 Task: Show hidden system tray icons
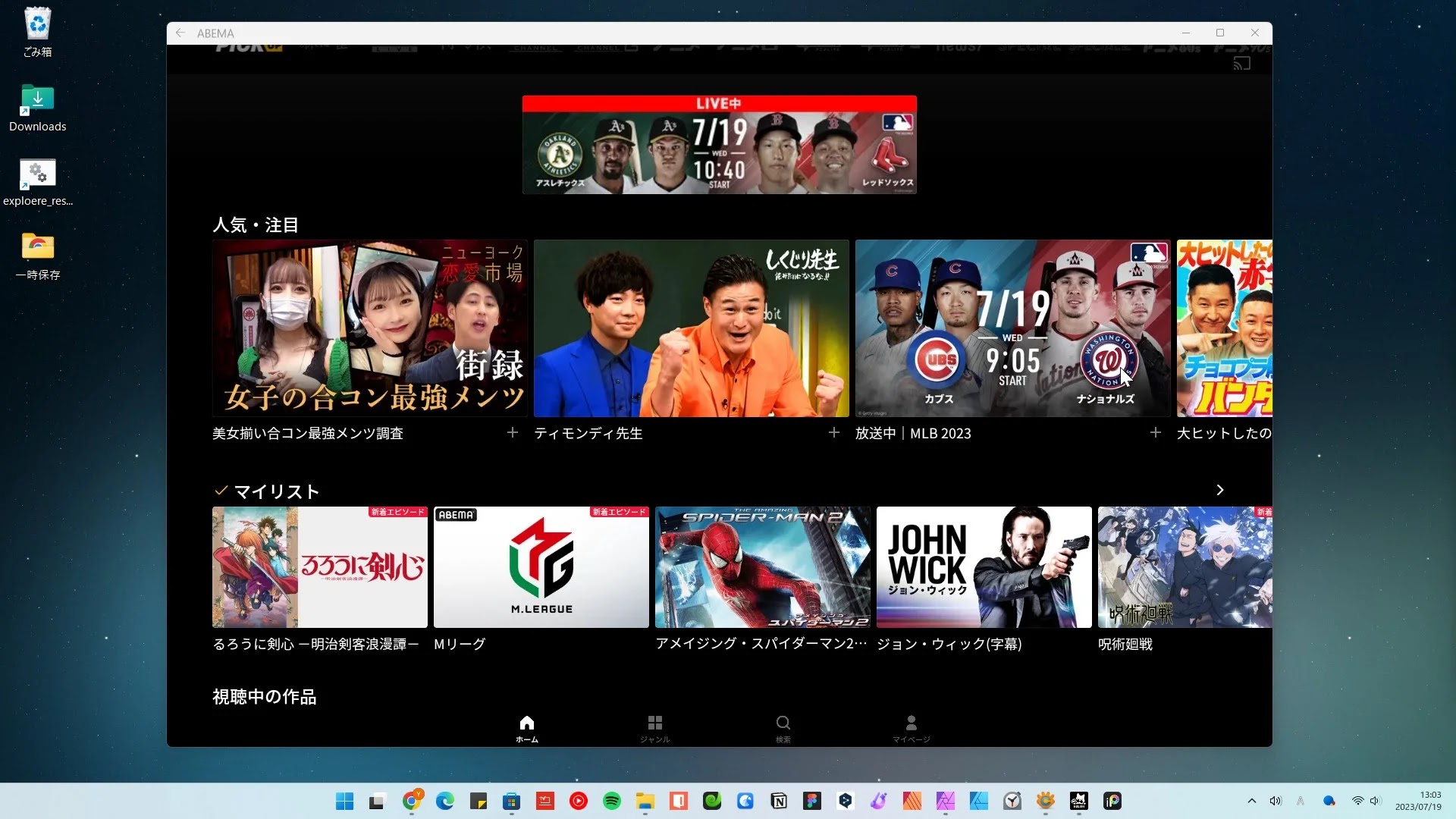(1252, 801)
